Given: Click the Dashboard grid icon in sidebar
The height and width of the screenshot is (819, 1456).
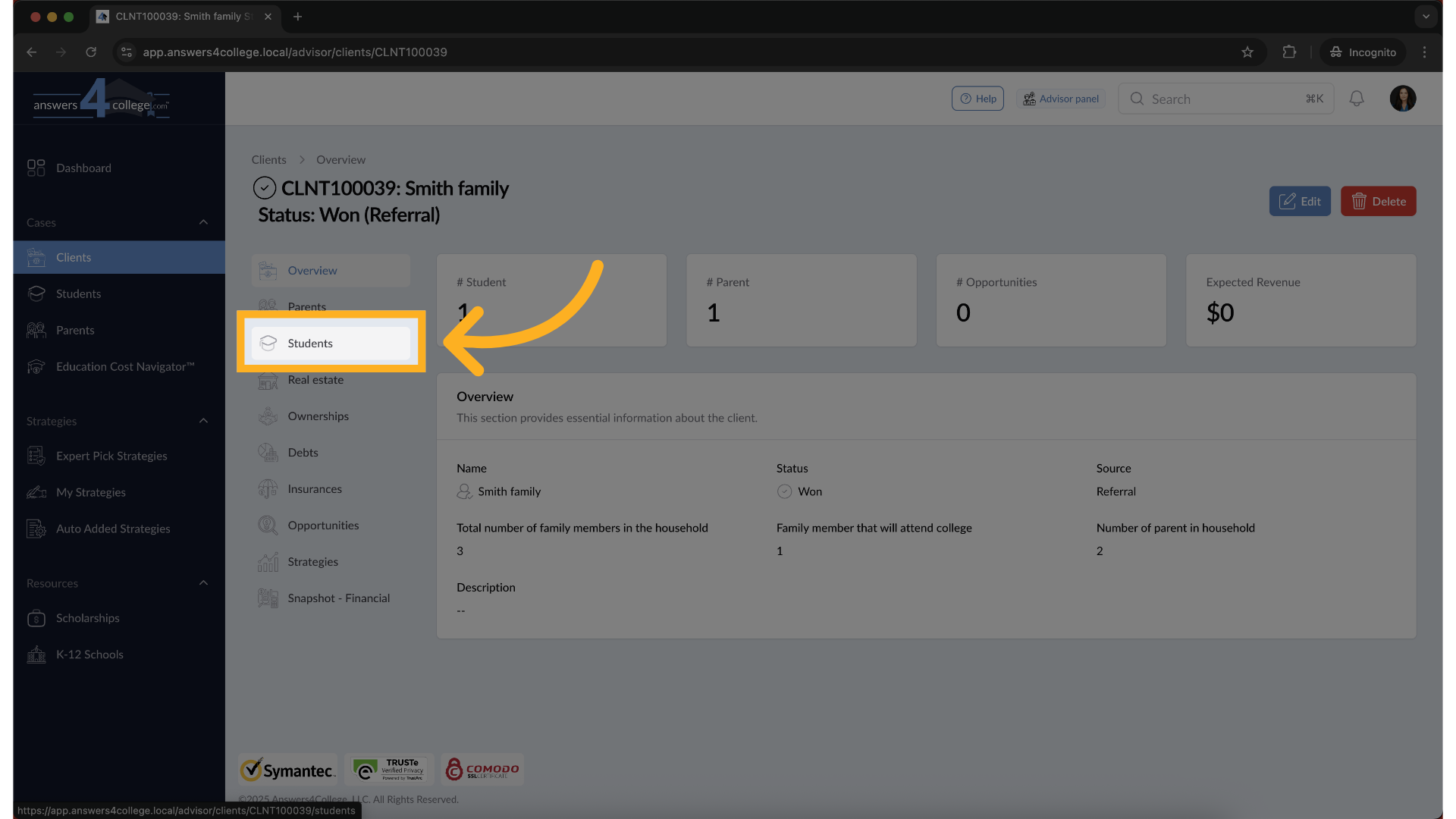Looking at the screenshot, I should point(36,168).
